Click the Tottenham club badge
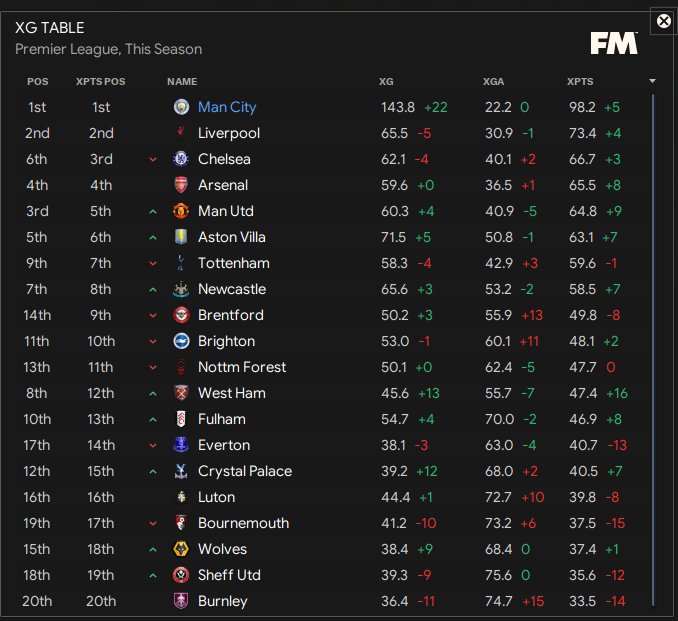The width and height of the screenshot is (678, 621). 181,263
